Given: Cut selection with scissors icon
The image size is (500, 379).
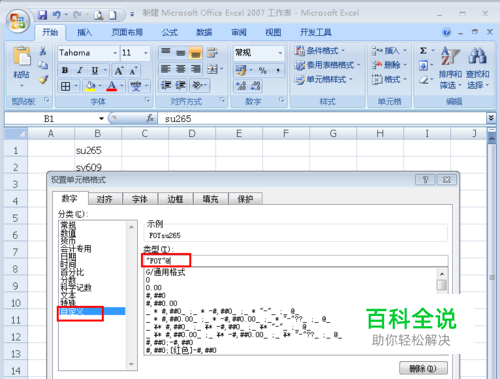Looking at the screenshot, I should tap(43, 51).
